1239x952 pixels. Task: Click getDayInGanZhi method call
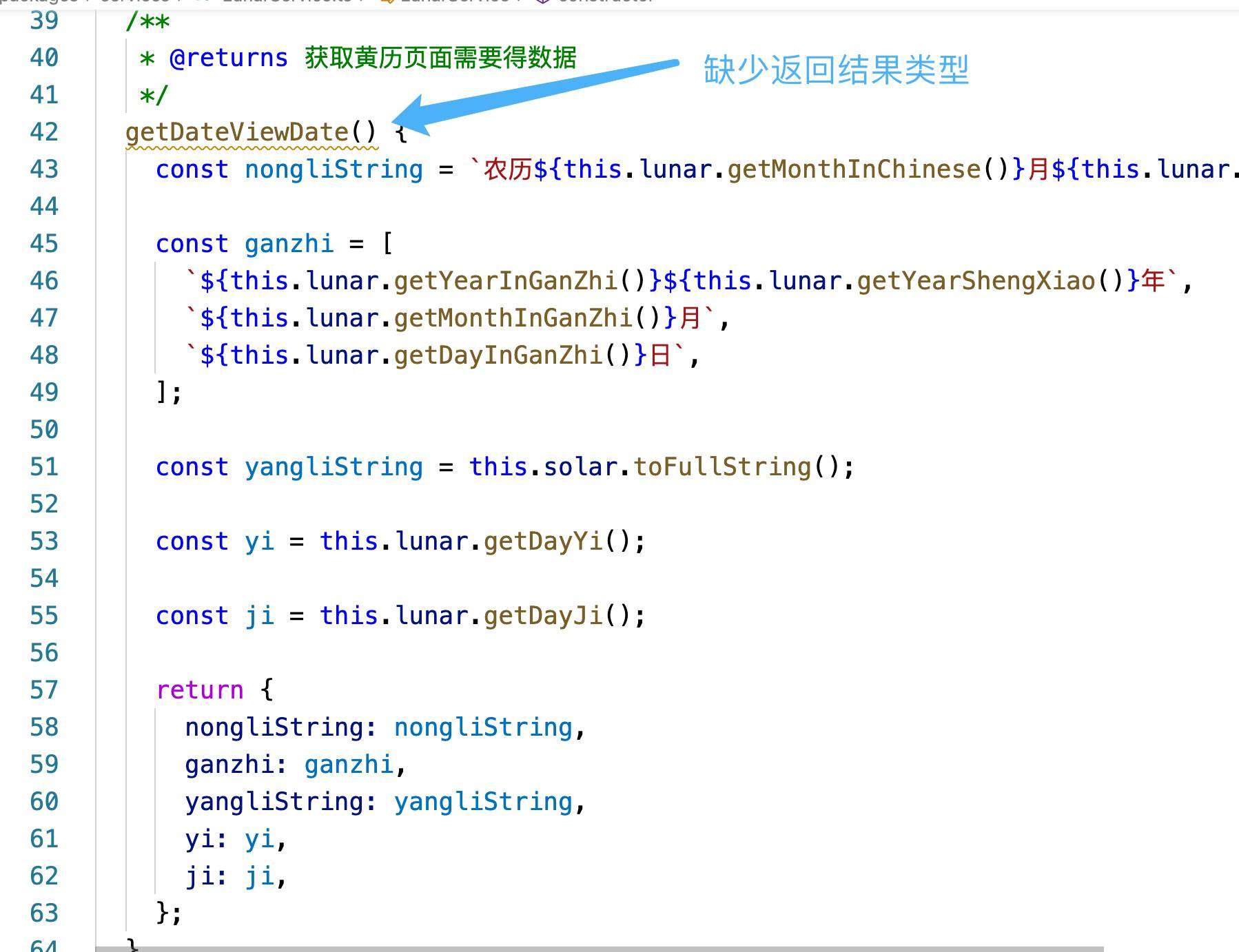(498, 355)
